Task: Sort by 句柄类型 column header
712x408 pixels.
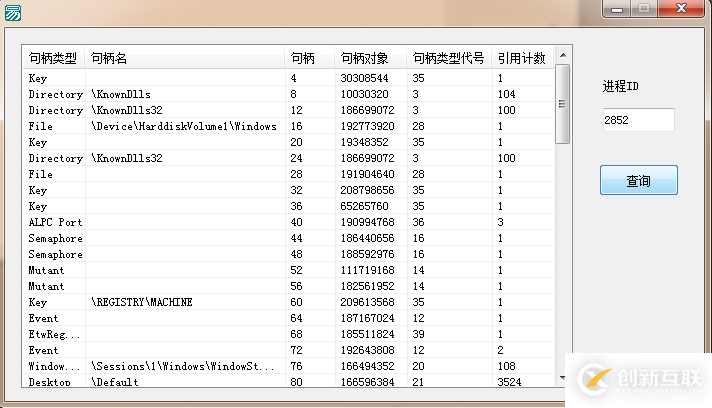Action: (53, 58)
